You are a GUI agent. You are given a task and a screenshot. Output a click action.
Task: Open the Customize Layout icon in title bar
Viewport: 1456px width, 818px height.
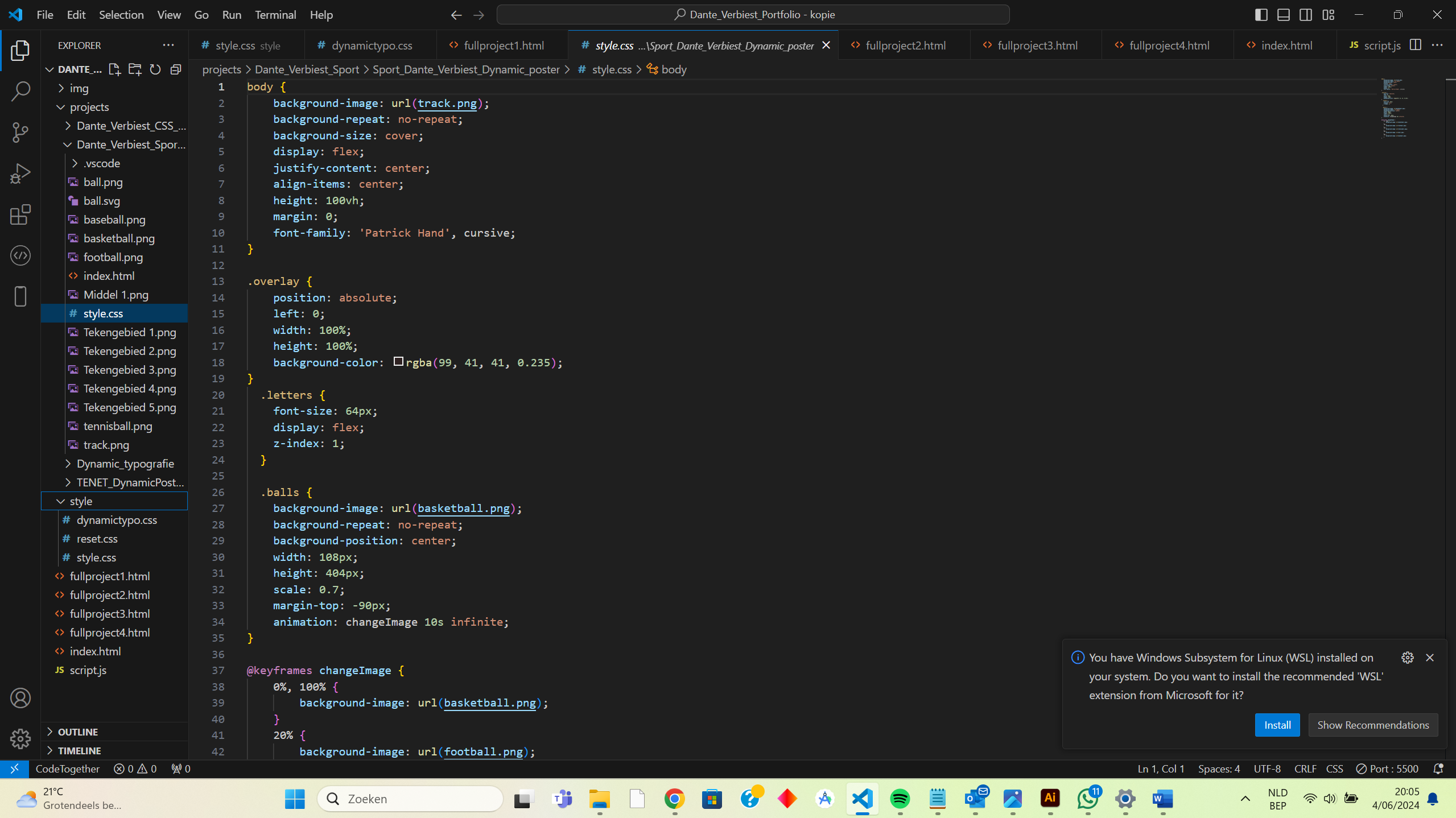(x=1329, y=15)
